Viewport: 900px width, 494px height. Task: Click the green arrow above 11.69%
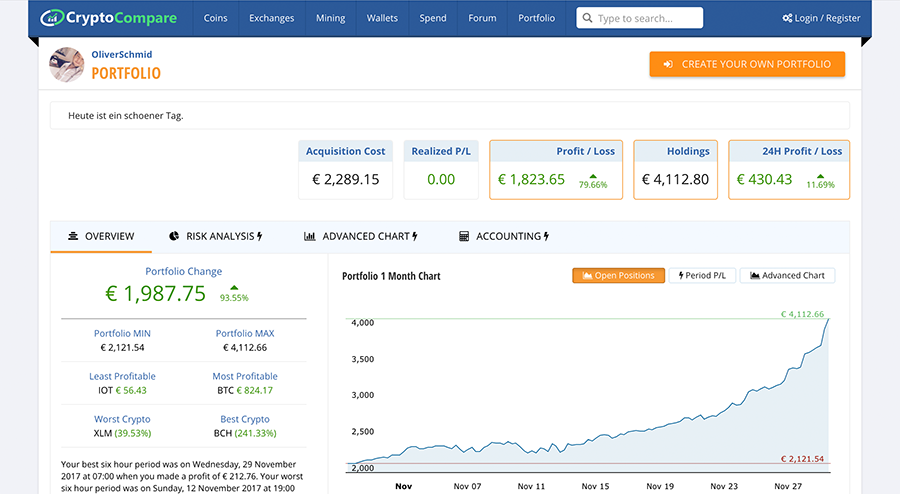(820, 176)
